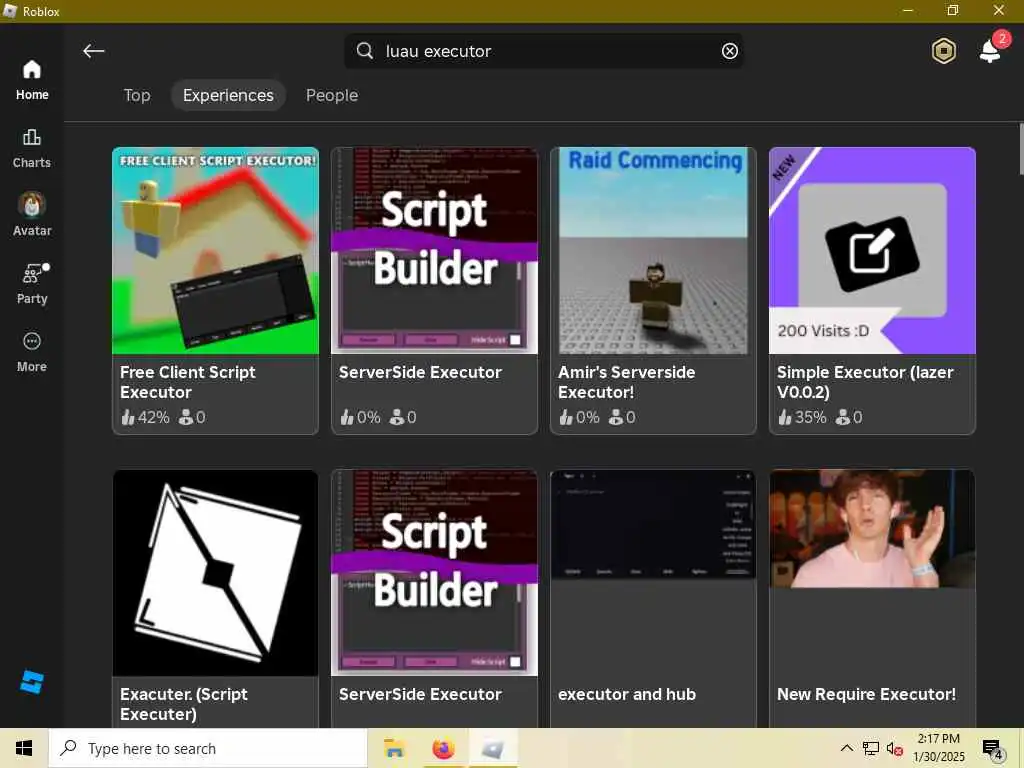Open the Party panel

pos(31,284)
